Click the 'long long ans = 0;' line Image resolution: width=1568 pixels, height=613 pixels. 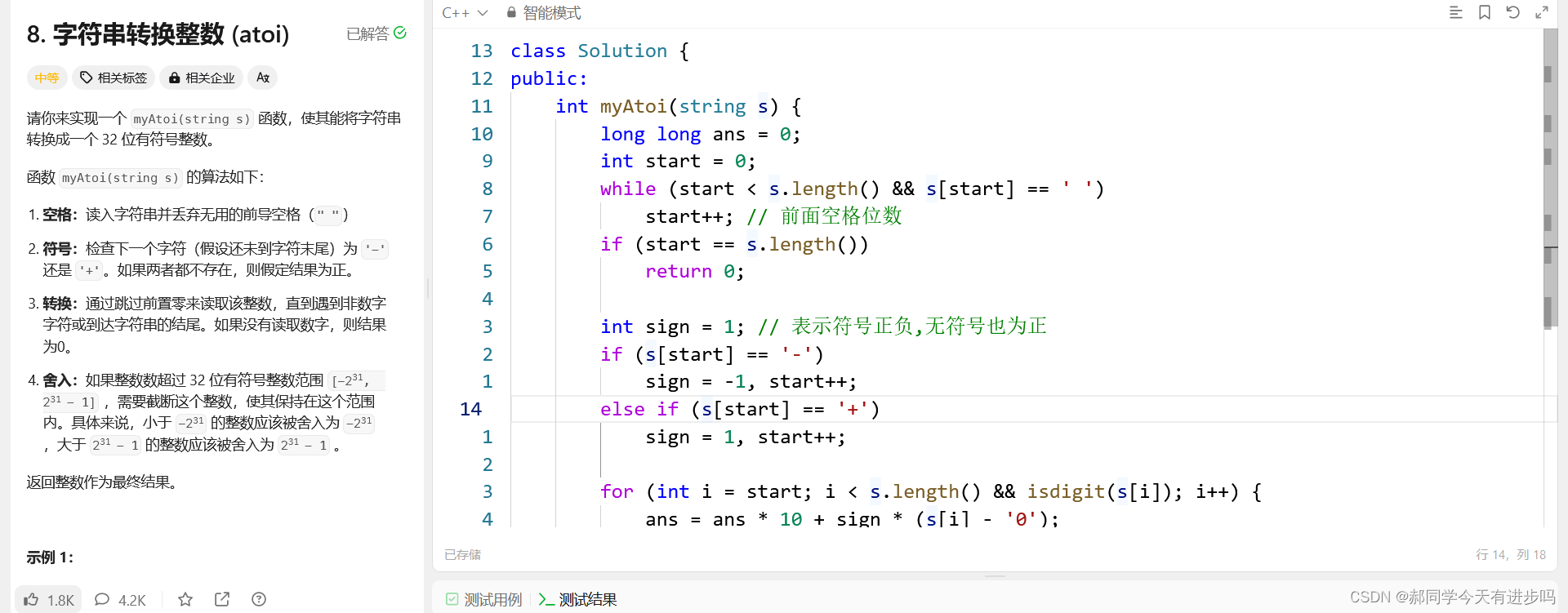pyautogui.click(x=701, y=134)
